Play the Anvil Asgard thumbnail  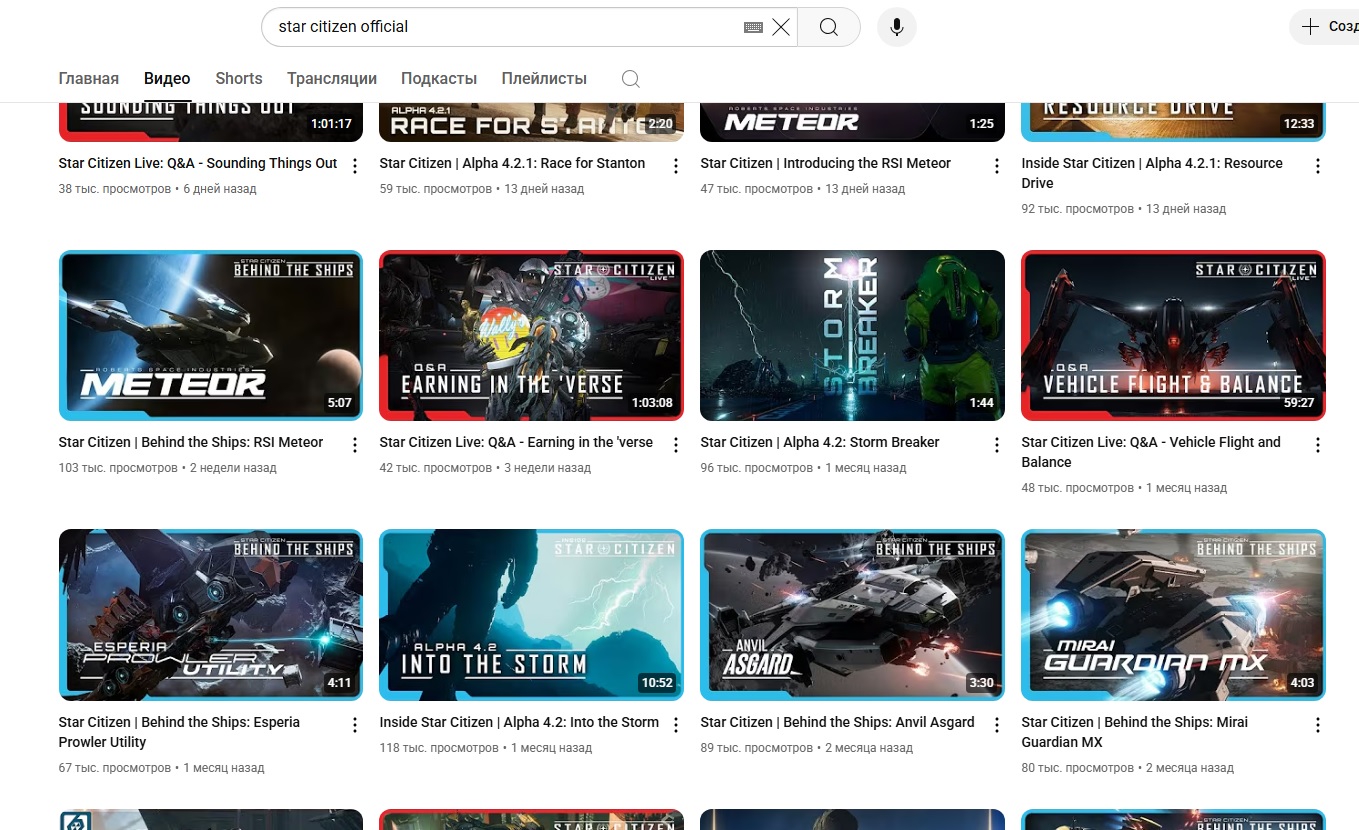[853, 615]
